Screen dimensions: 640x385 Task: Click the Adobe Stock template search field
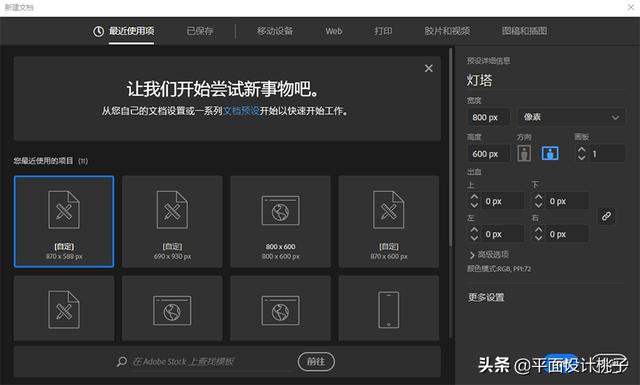(x=212, y=362)
